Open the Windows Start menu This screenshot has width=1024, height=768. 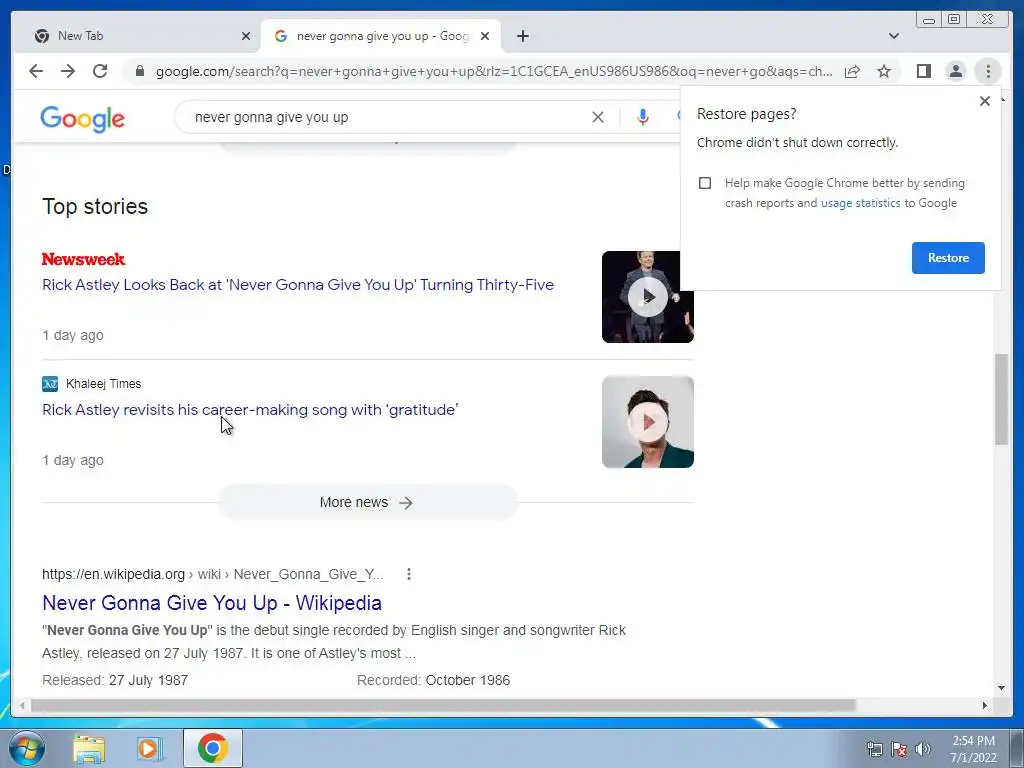27,748
